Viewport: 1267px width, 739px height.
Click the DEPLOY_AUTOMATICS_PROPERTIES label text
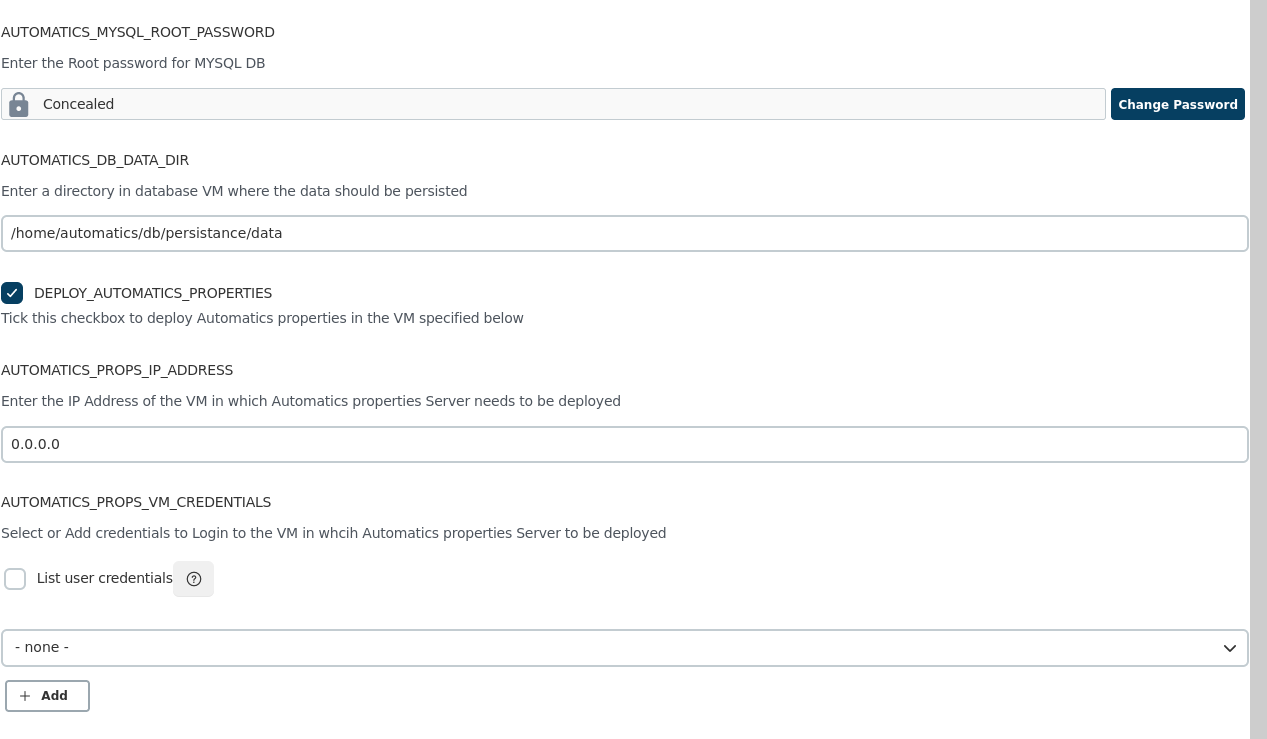(x=153, y=293)
